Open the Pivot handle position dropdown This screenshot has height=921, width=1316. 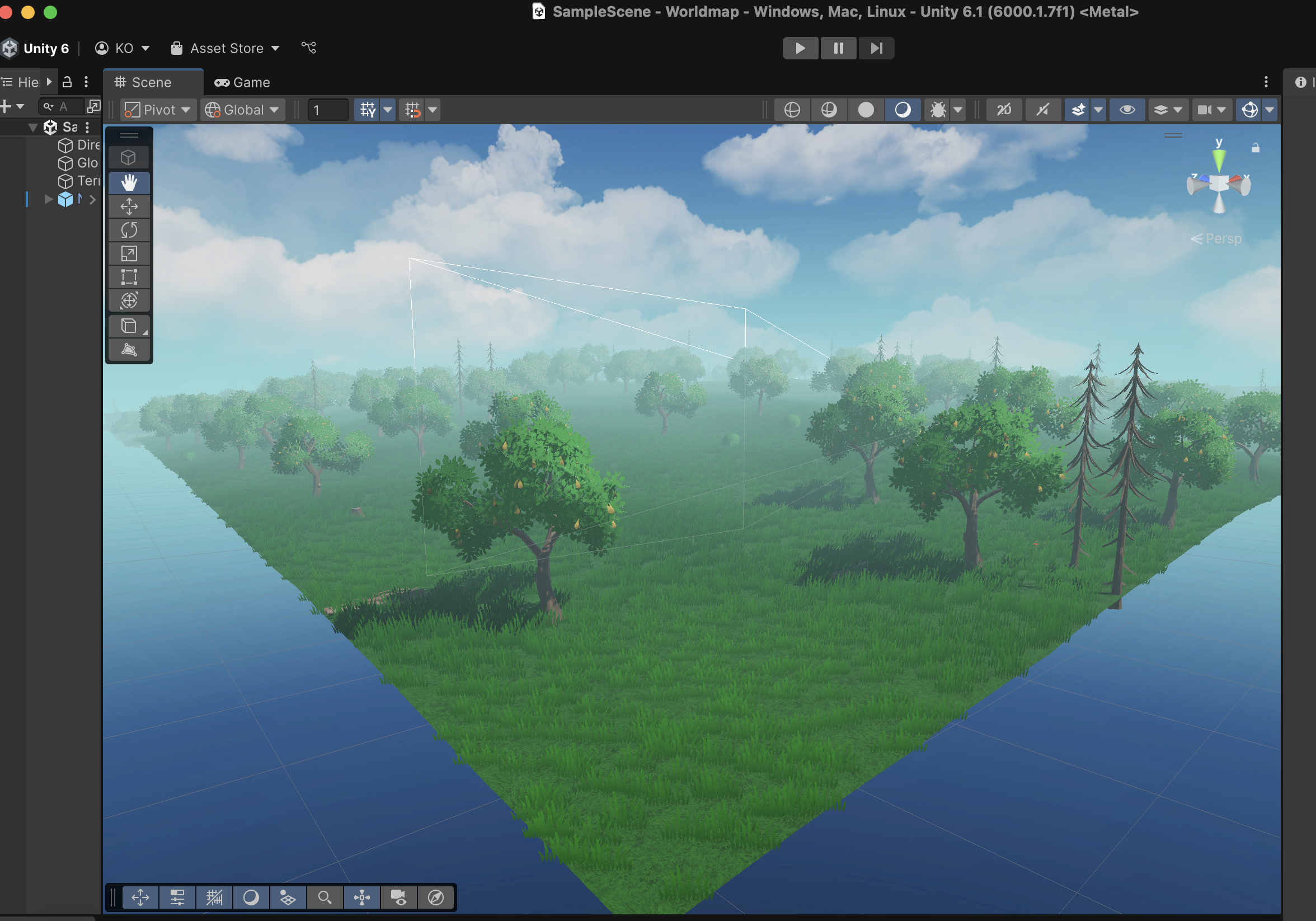click(158, 110)
